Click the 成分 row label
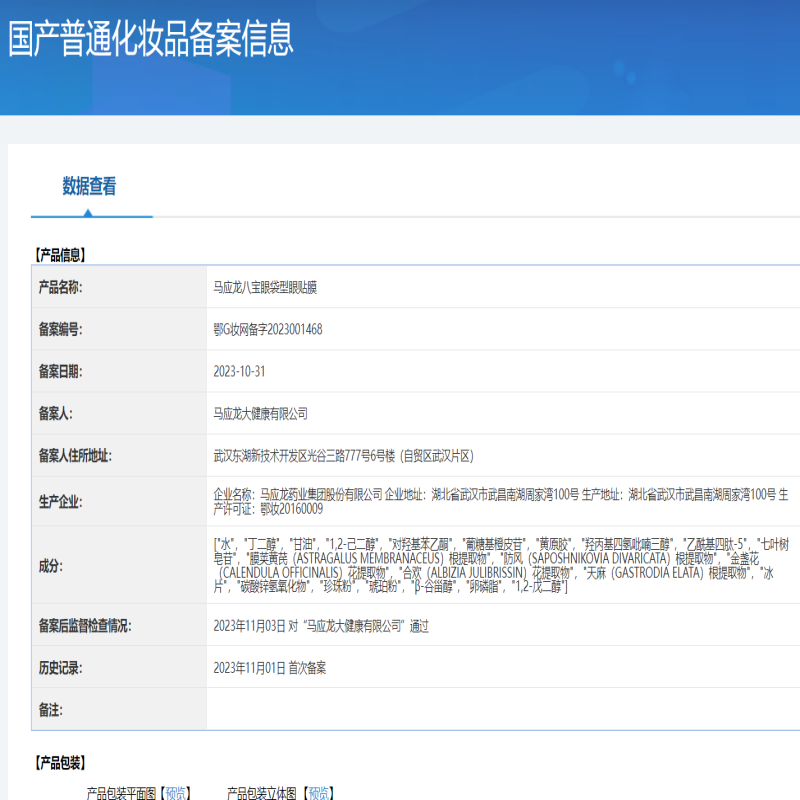 click(51, 566)
